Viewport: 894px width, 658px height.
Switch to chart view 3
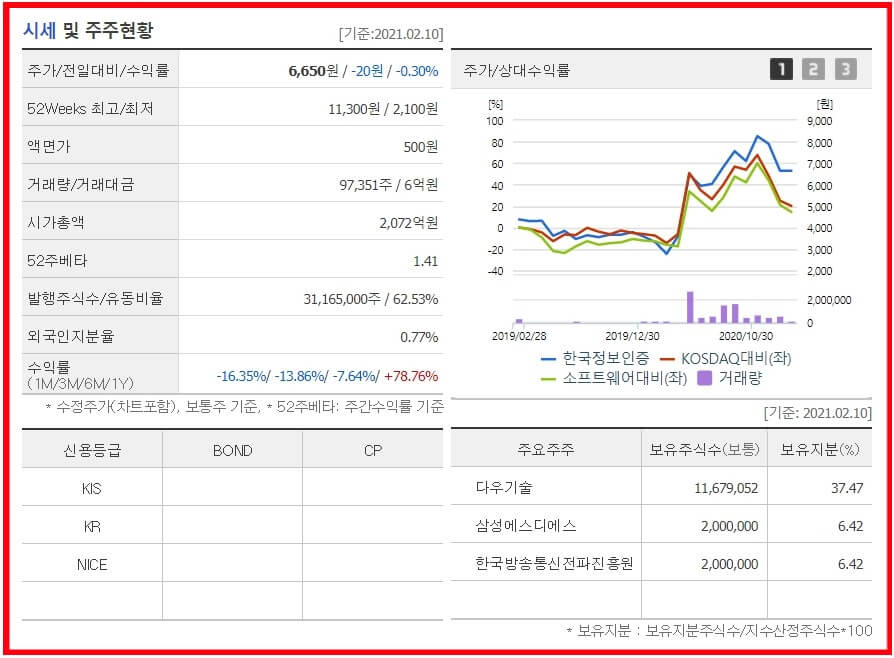click(x=846, y=70)
